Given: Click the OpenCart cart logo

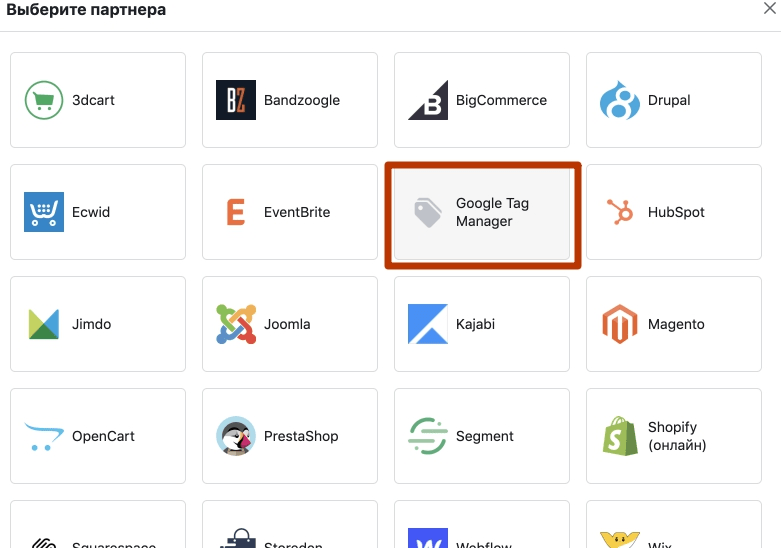Looking at the screenshot, I should click(x=44, y=436).
